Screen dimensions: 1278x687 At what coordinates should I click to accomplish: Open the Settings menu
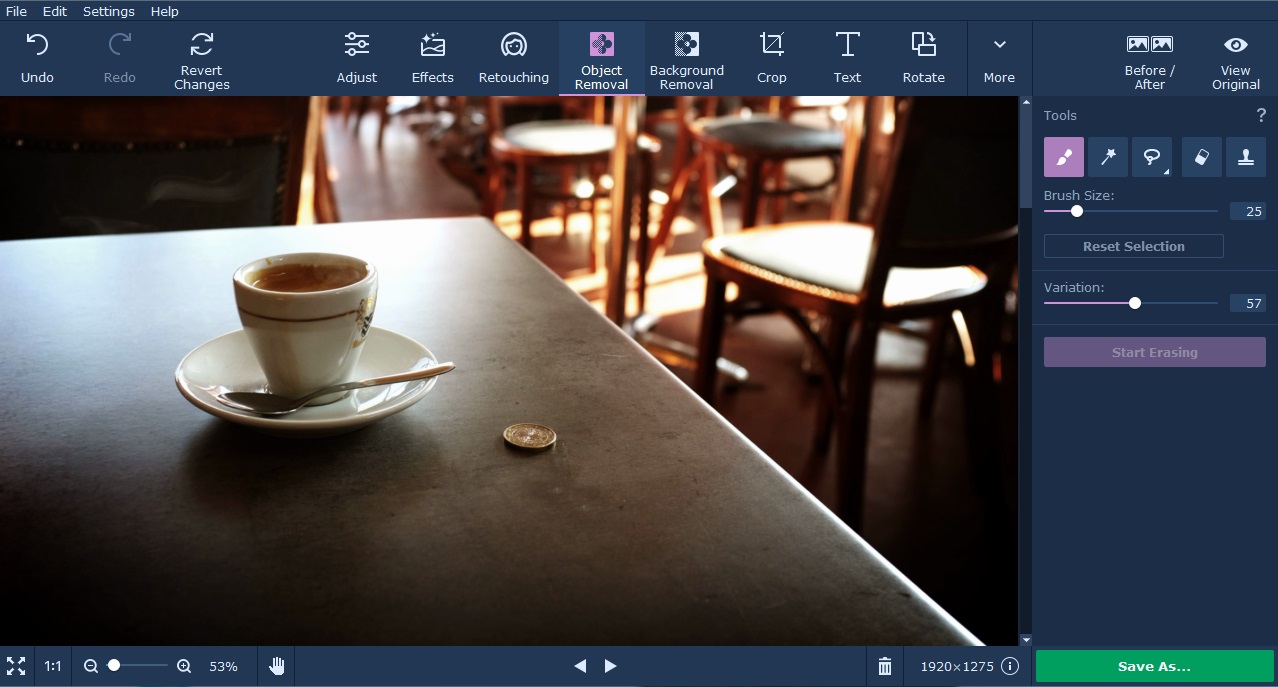(109, 11)
